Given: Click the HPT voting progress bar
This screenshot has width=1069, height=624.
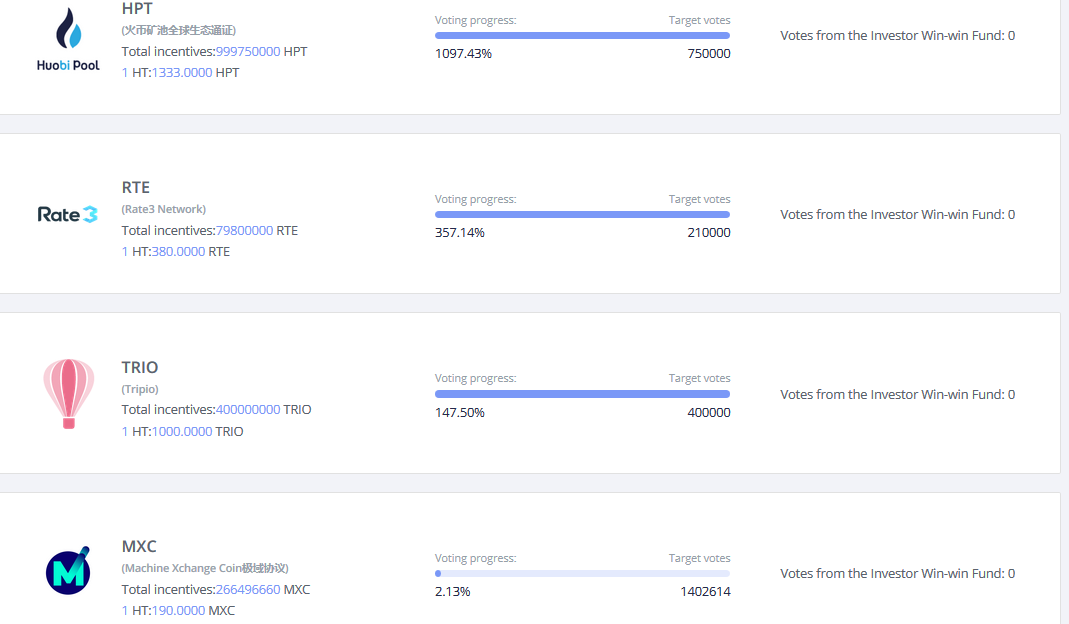Looking at the screenshot, I should coord(582,35).
